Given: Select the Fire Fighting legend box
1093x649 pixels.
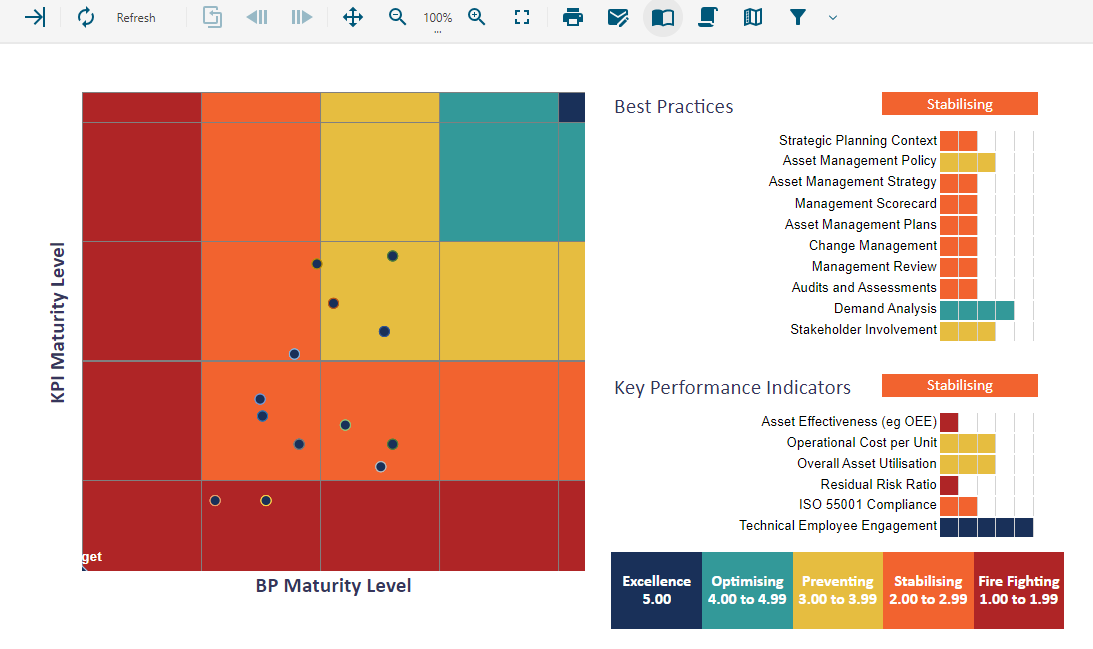Looking at the screenshot, I should pyautogui.click(x=1018, y=590).
